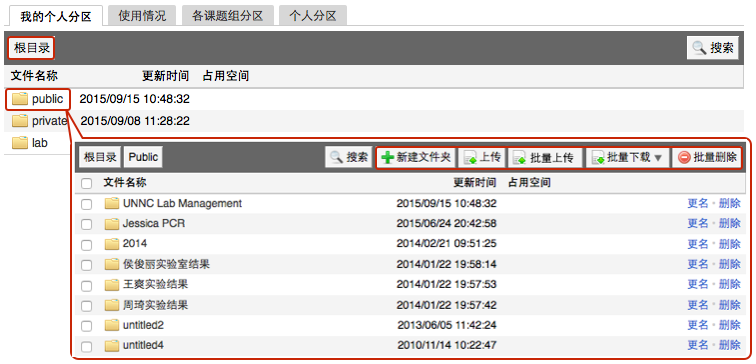Click 更名 for the 2014 folder
The width and height of the screenshot is (756, 364).
tap(698, 244)
